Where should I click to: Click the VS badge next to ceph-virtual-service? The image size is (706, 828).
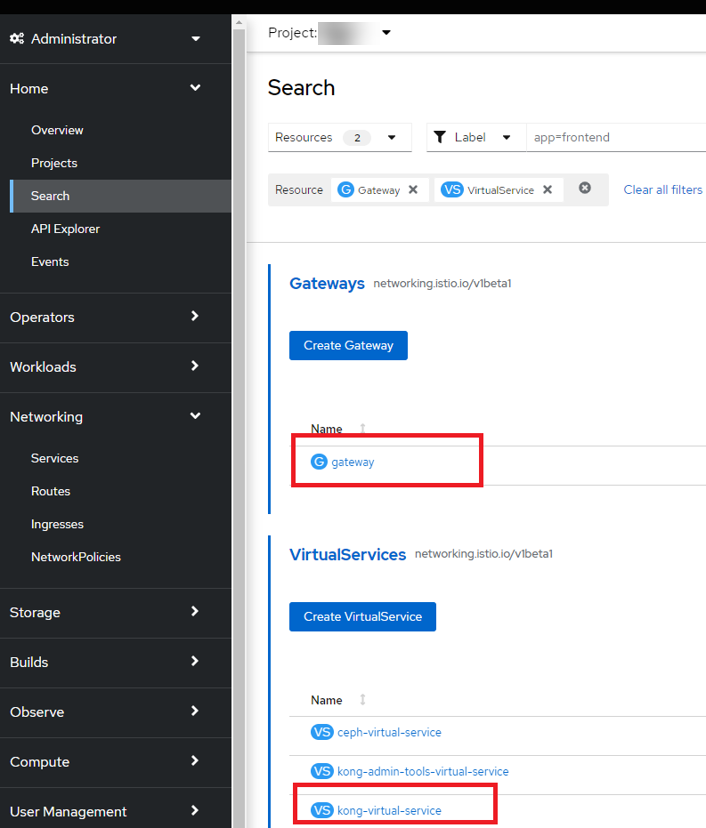pyautogui.click(x=322, y=732)
